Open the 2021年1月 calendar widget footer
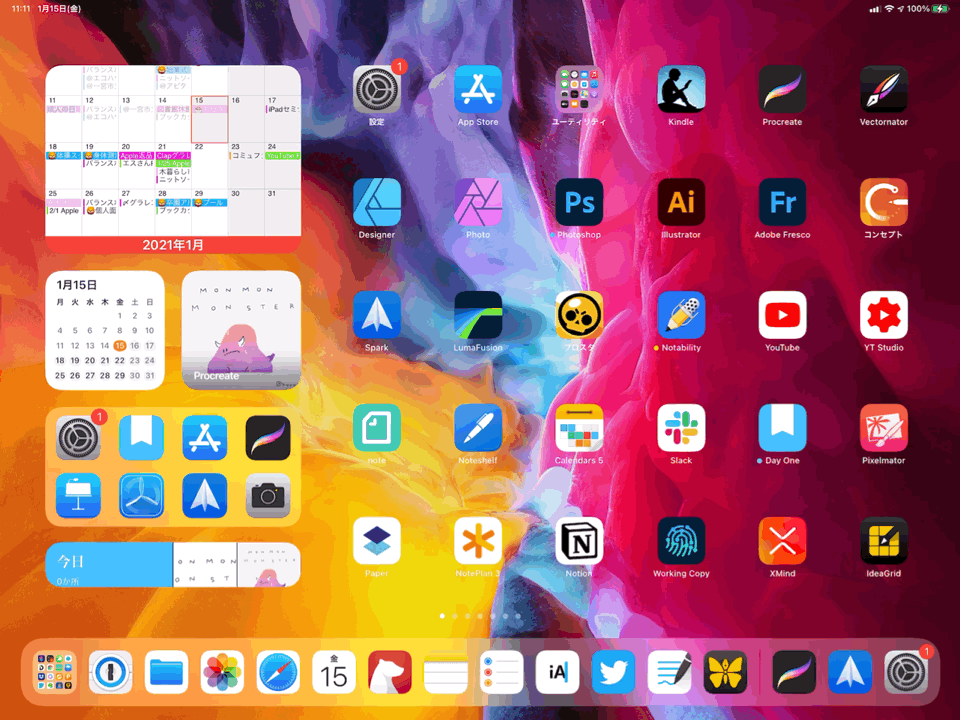 pos(173,245)
